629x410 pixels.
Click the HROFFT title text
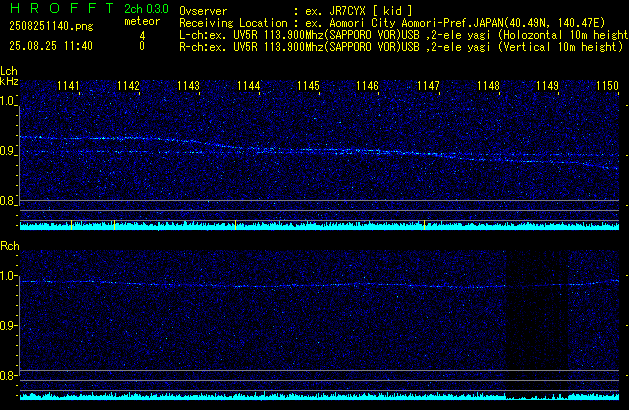(x=62, y=8)
